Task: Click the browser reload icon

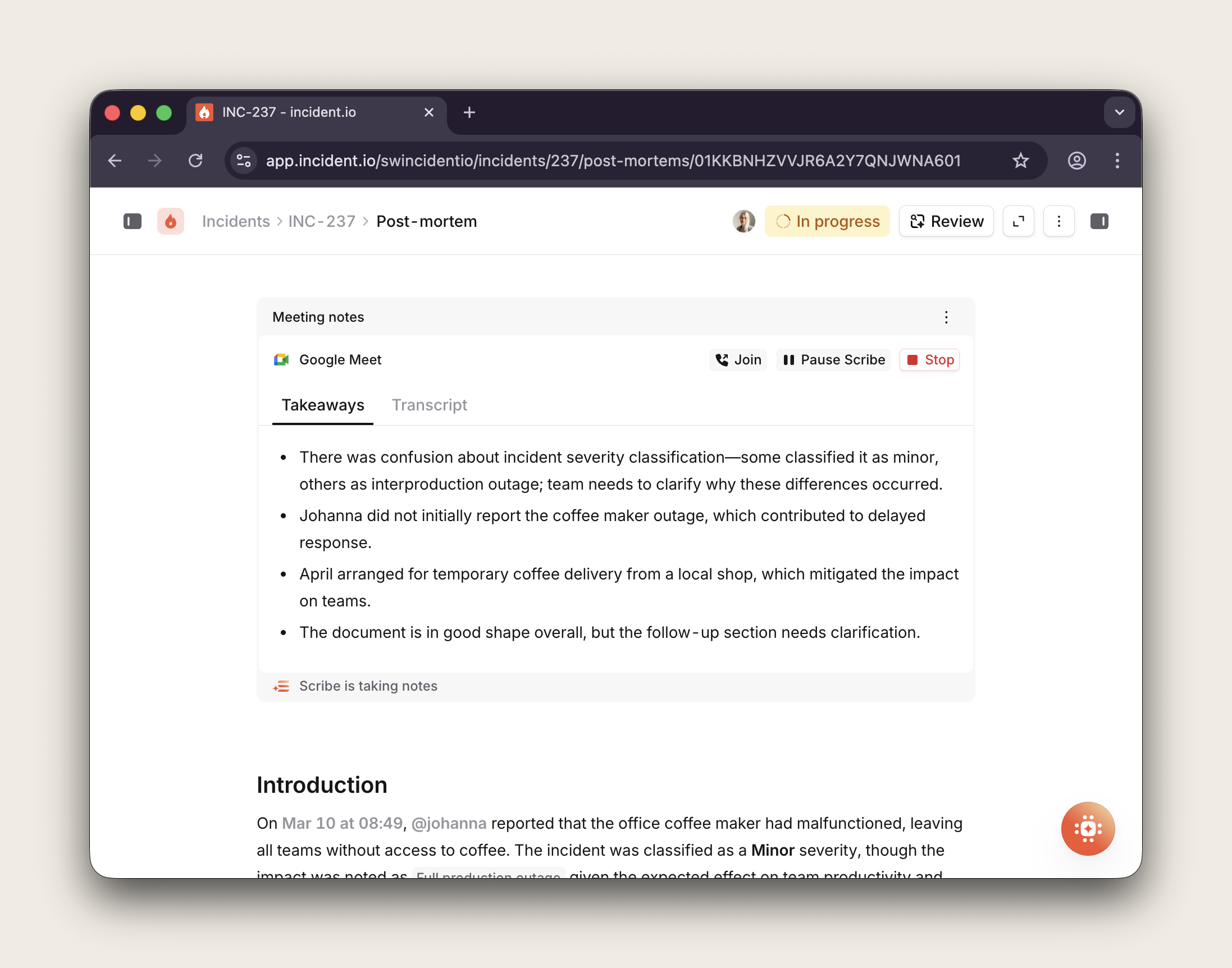Action: [x=195, y=161]
